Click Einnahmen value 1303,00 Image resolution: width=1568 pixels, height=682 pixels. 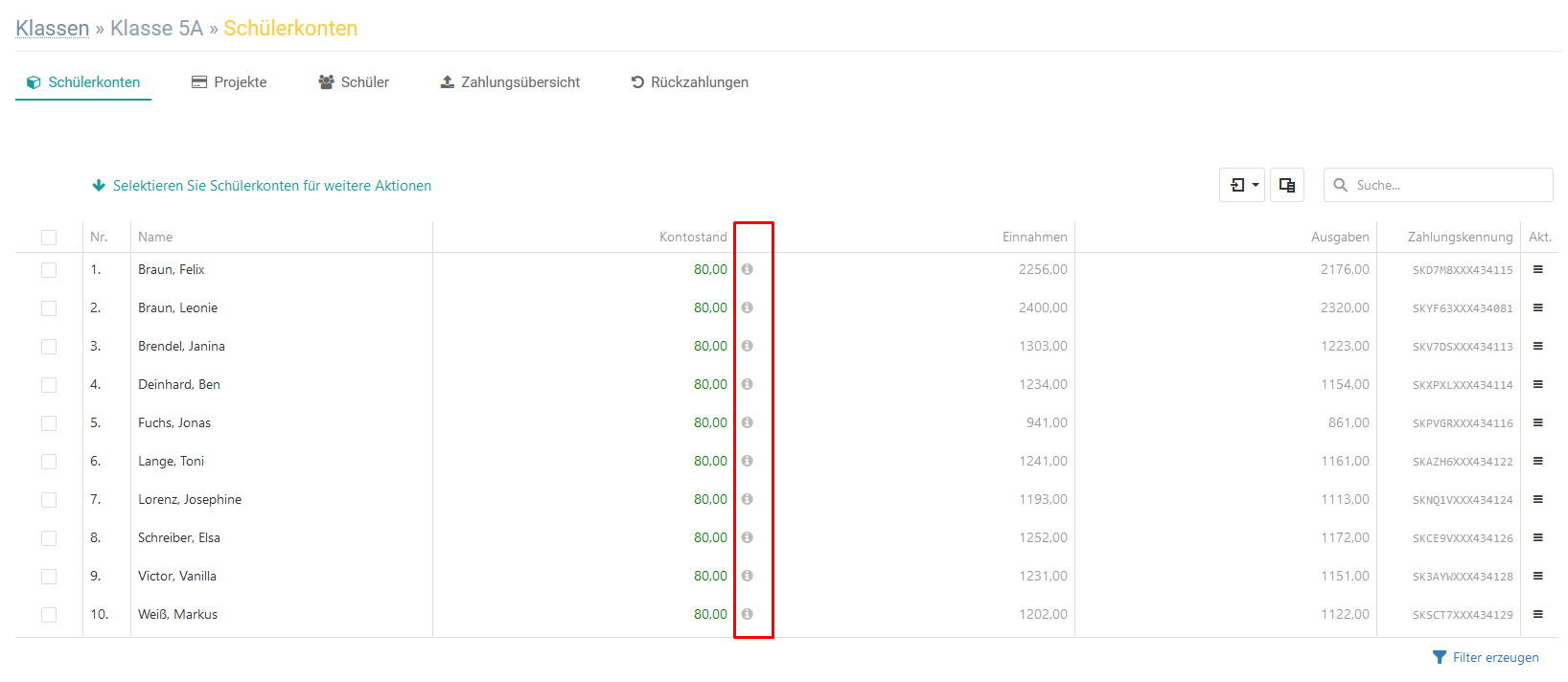[x=1043, y=346]
